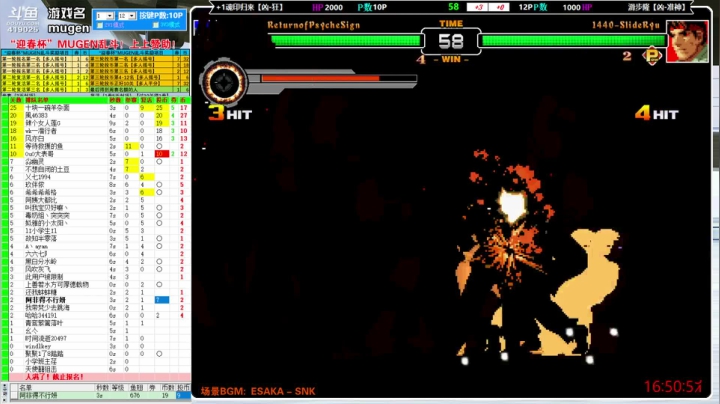The image size is (720, 404).
Task: Click the red 迎春杯 MUGEN乱斗 title banner
Action: point(94,44)
